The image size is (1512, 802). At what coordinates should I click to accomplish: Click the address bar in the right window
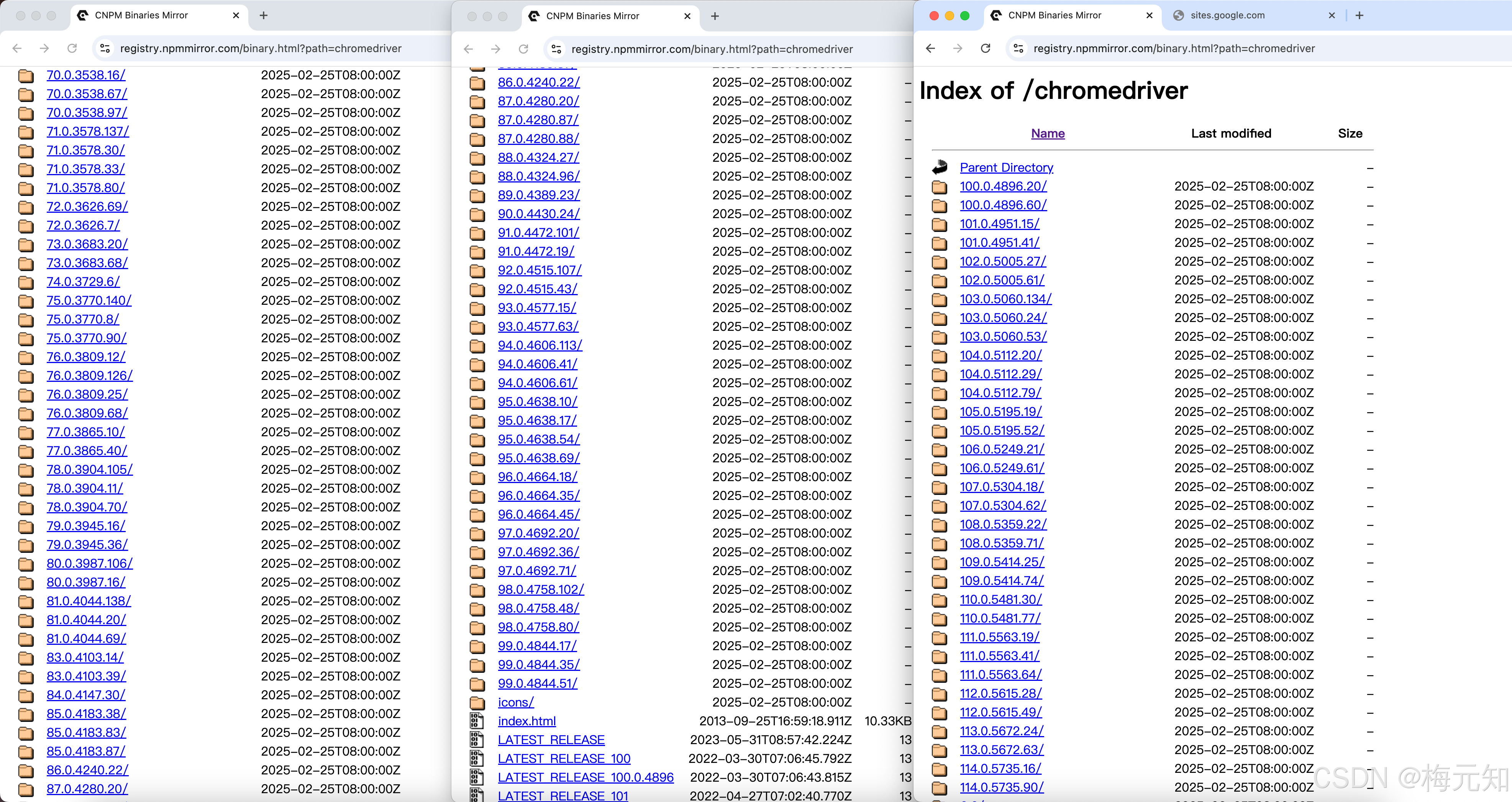pos(1174,48)
